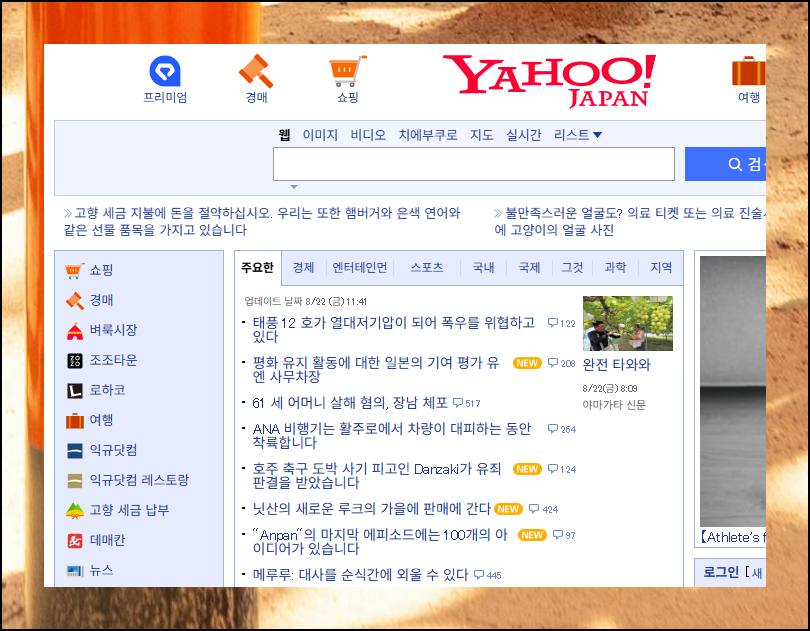The height and width of the screenshot is (631, 810).
Task: Open comments bubble showing 517
Action: (466, 403)
